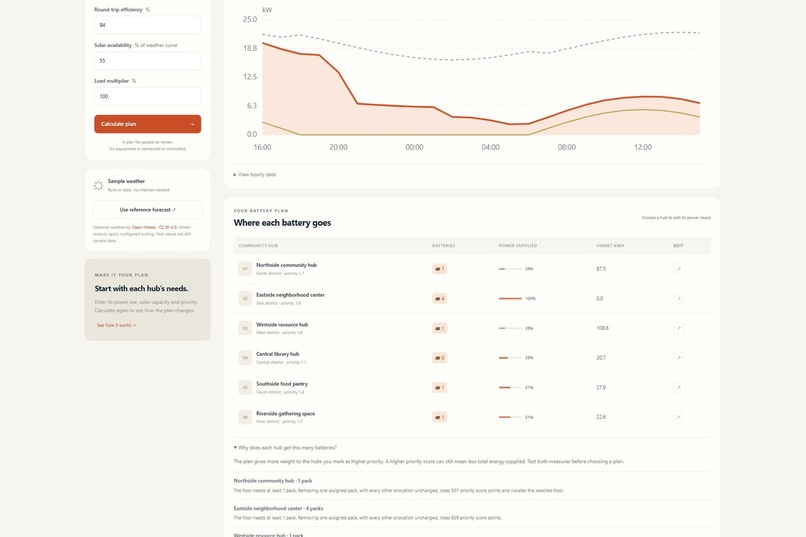This screenshot has height=537, width=806.
Task: Click the 20:00 chart axis label
Action: [338, 147]
